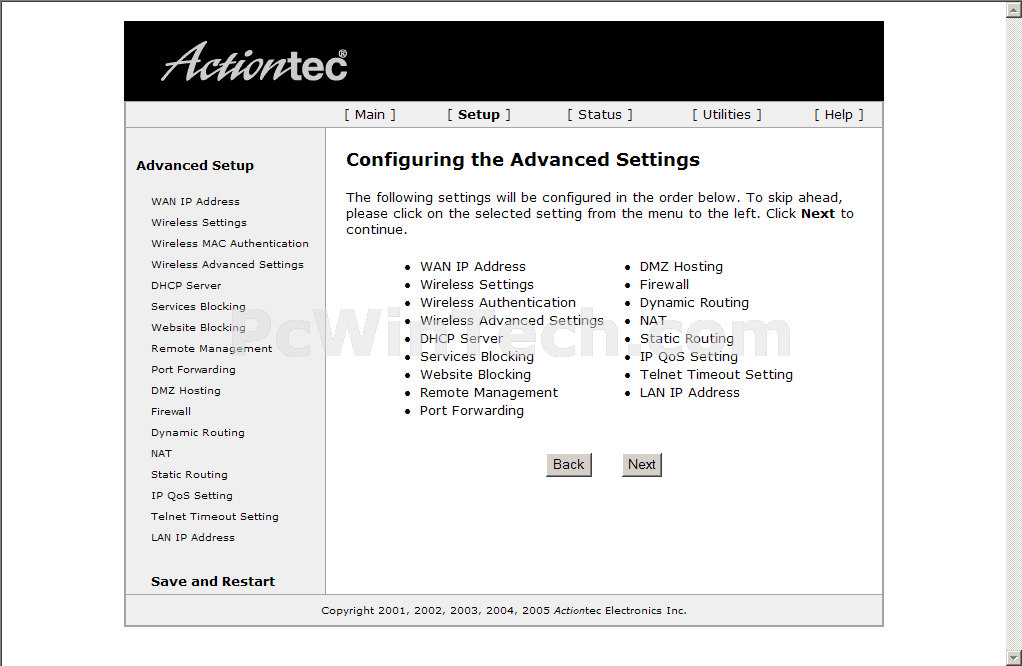Image resolution: width=1022 pixels, height=666 pixels.
Task: Open the Help tab
Action: 838,115
